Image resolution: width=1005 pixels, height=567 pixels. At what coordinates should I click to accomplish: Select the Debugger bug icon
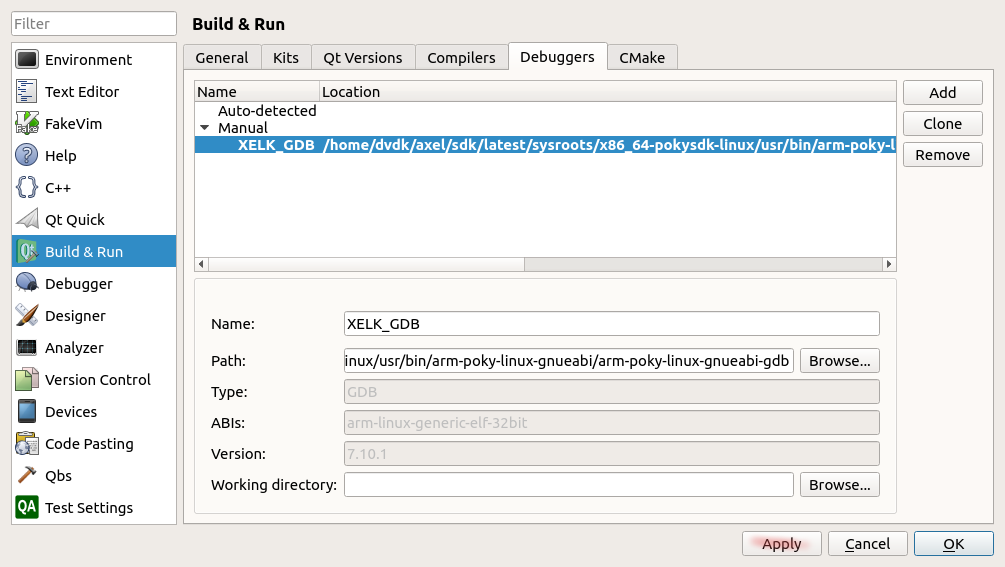pyautogui.click(x=27, y=284)
